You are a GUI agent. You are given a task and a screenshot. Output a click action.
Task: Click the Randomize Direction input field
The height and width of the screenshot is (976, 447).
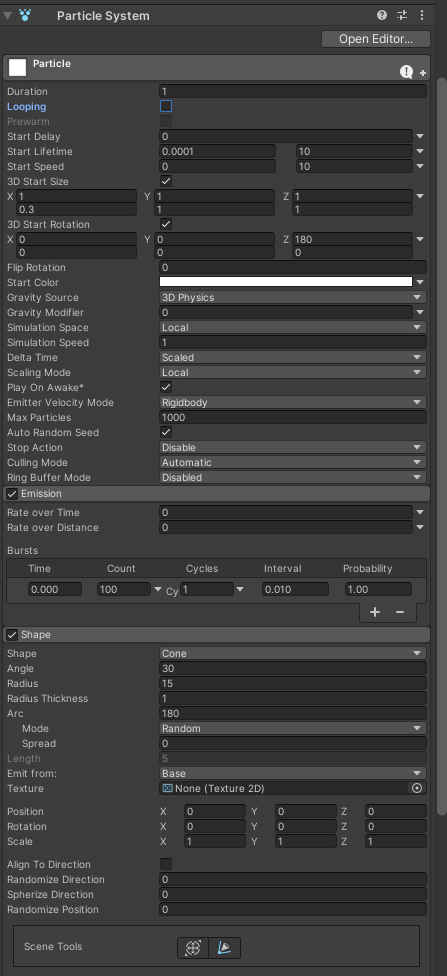(293, 880)
